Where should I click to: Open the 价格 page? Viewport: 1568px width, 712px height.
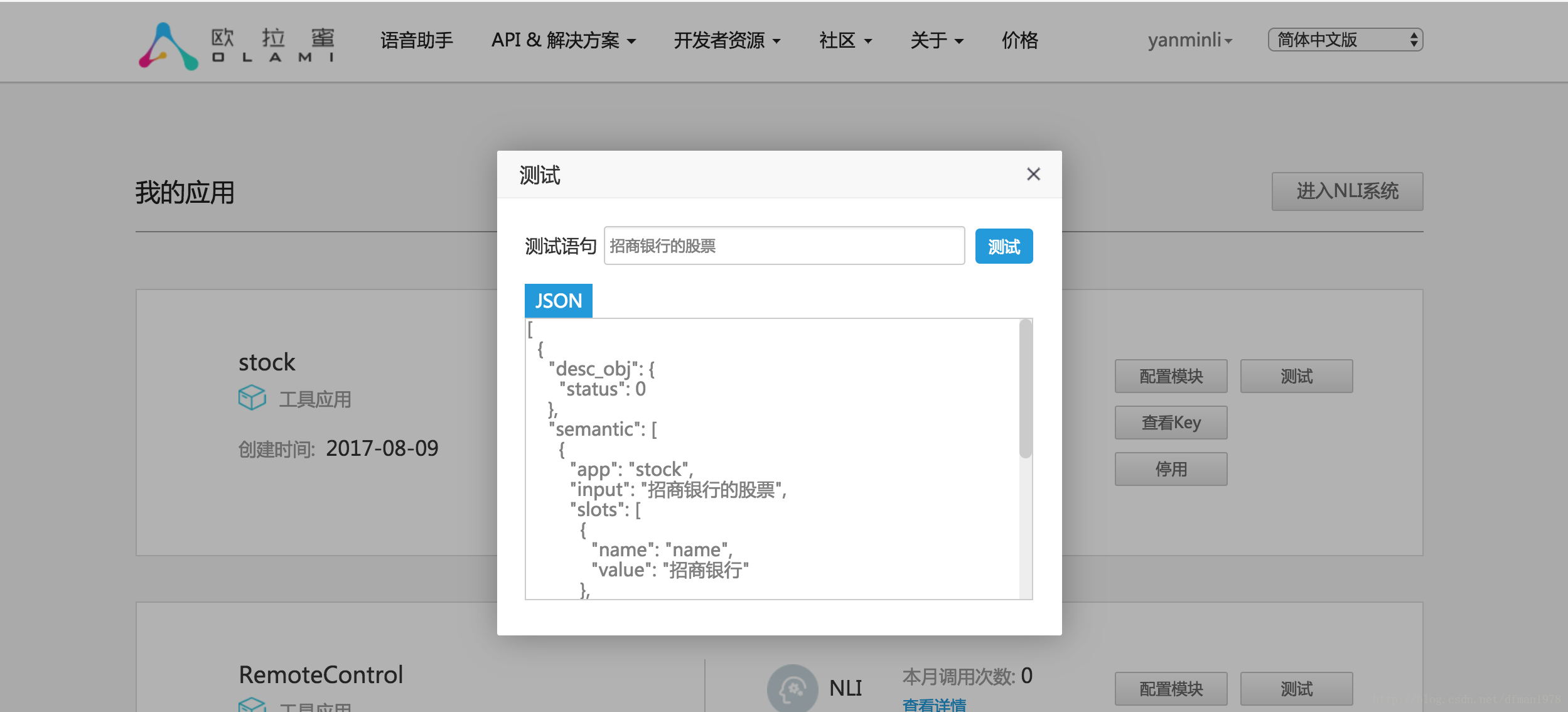click(x=1019, y=40)
